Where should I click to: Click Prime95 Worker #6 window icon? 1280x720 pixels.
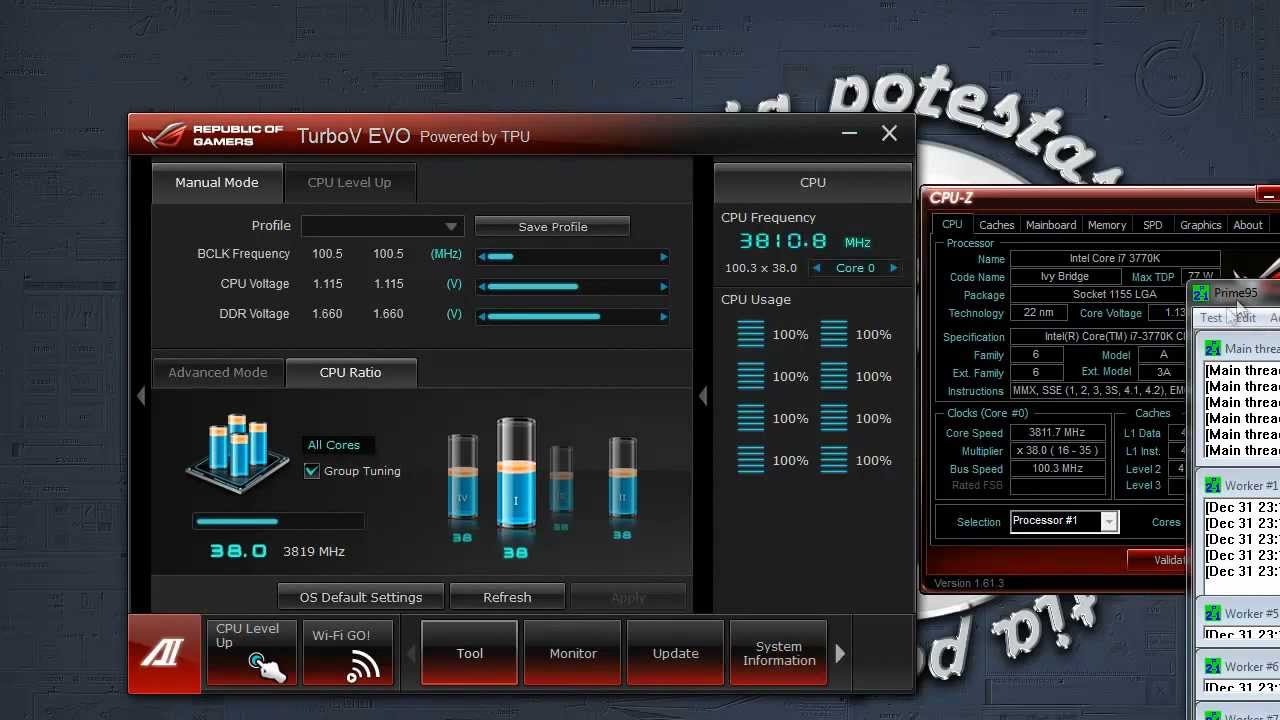(x=1213, y=666)
